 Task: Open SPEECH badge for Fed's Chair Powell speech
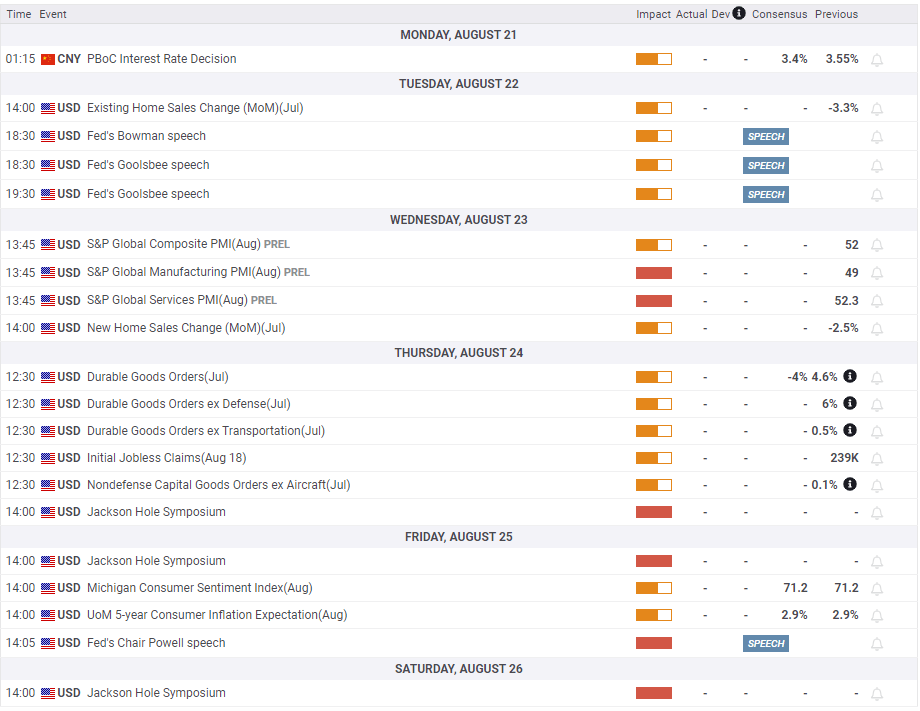coord(765,644)
